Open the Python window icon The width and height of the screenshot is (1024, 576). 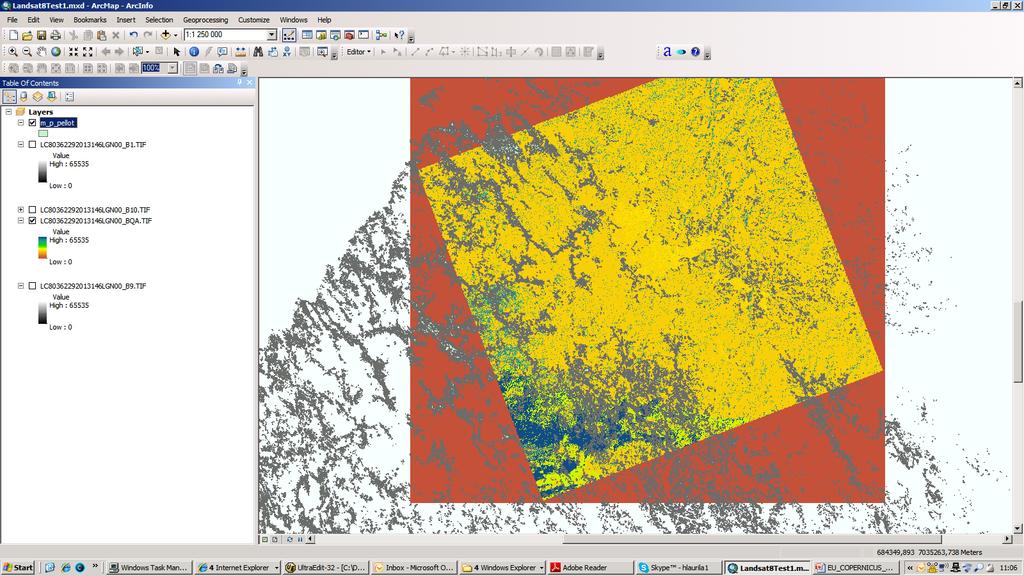point(364,35)
